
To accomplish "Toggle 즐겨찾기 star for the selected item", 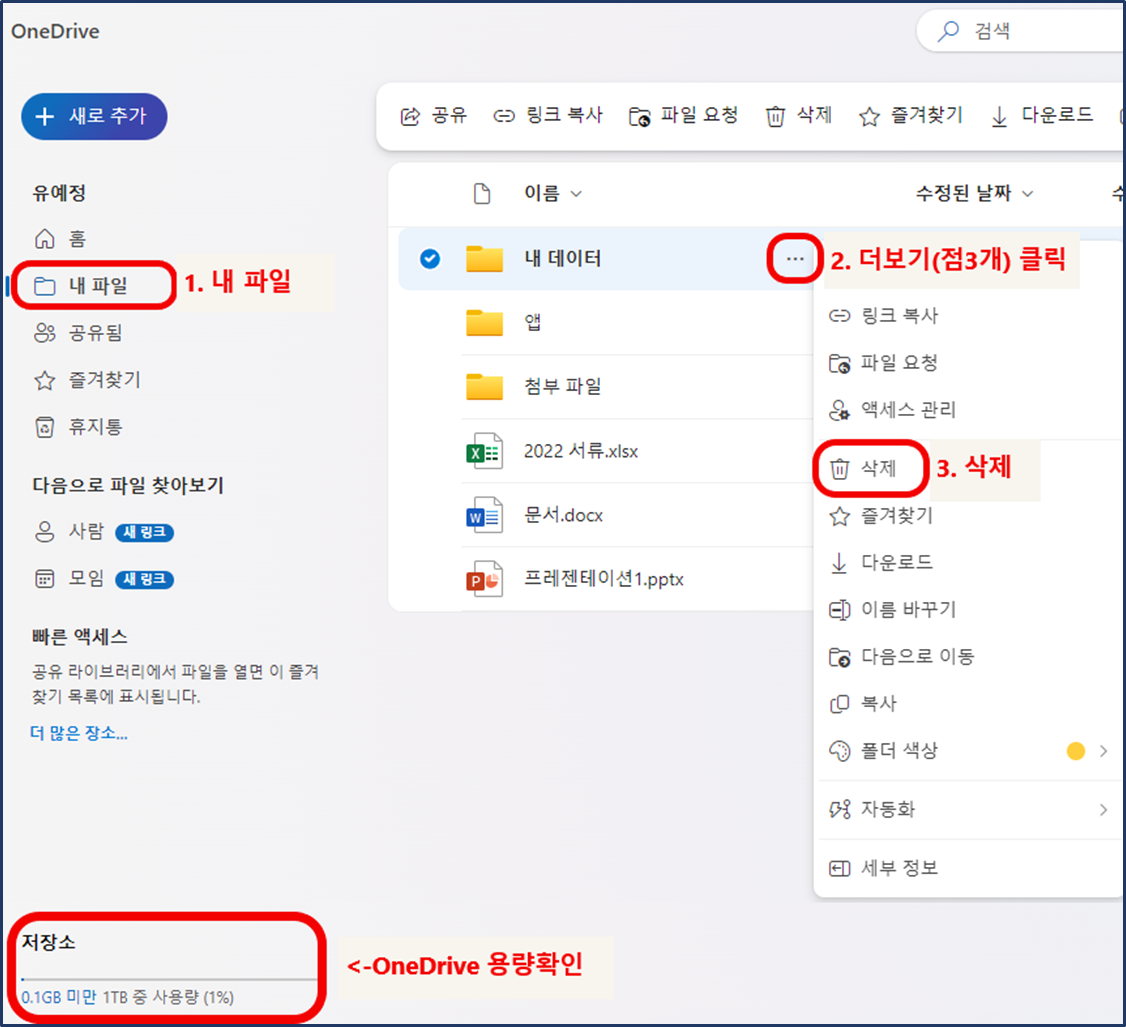I will coord(867,115).
